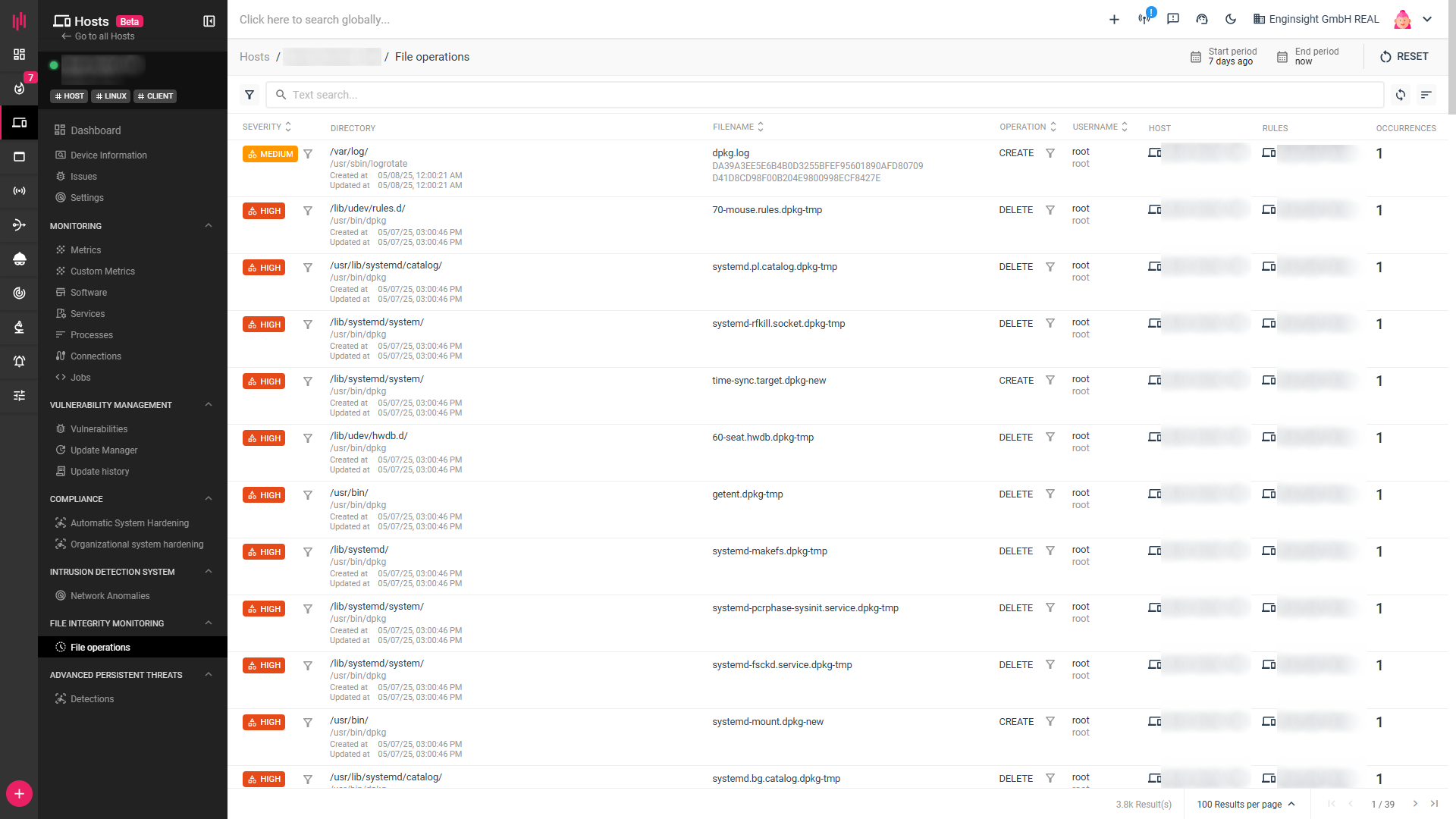Open the sort options icon
The width and height of the screenshot is (1456, 819).
pos(1426,95)
